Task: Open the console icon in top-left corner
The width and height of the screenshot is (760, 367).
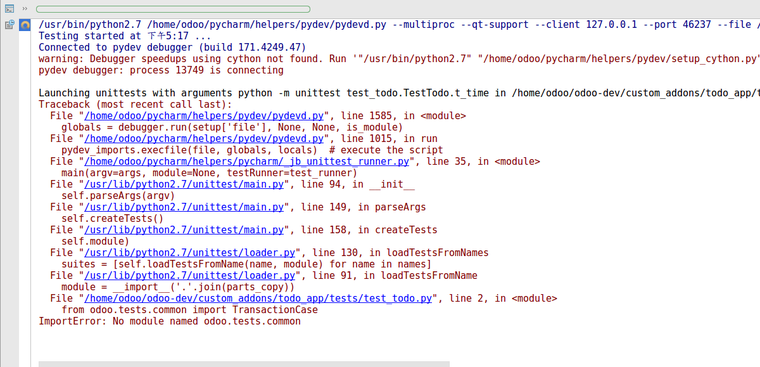Action: [x=9, y=9]
